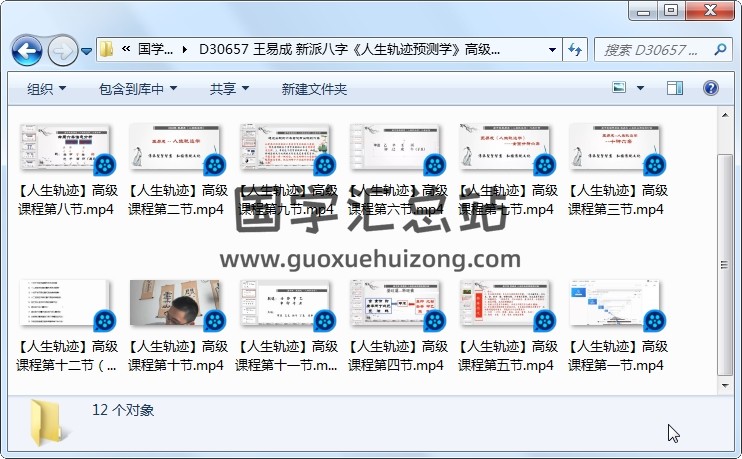Image resolution: width=742 pixels, height=459 pixels.
Task: Click the forward navigation arrow
Action: [x=63, y=50]
